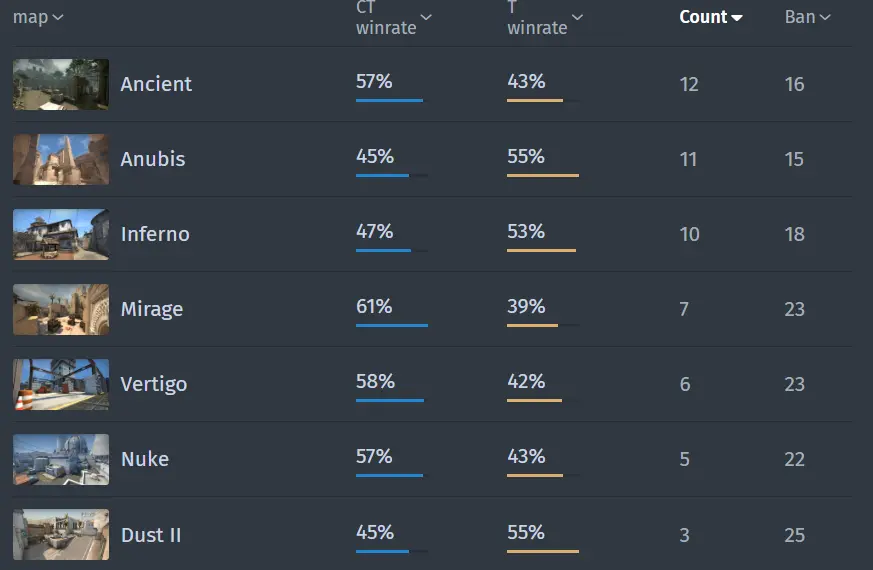Image resolution: width=873 pixels, height=570 pixels.
Task: Select Vertigo's 58% CT winrate value
Action: (x=375, y=382)
